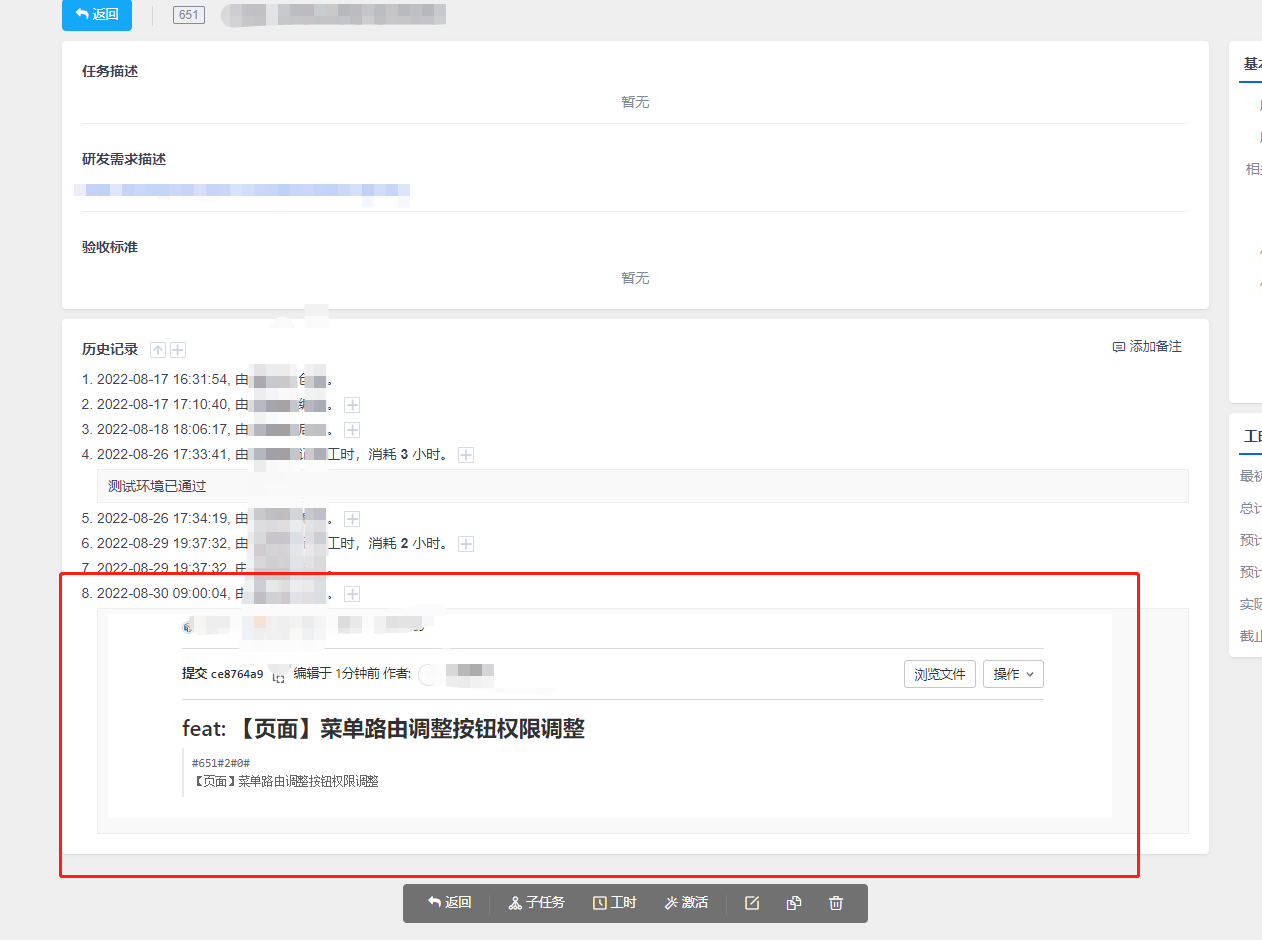Expand details of 2022-08-26 17:34:19 history entry
The height and width of the screenshot is (940, 1262).
pos(352,519)
